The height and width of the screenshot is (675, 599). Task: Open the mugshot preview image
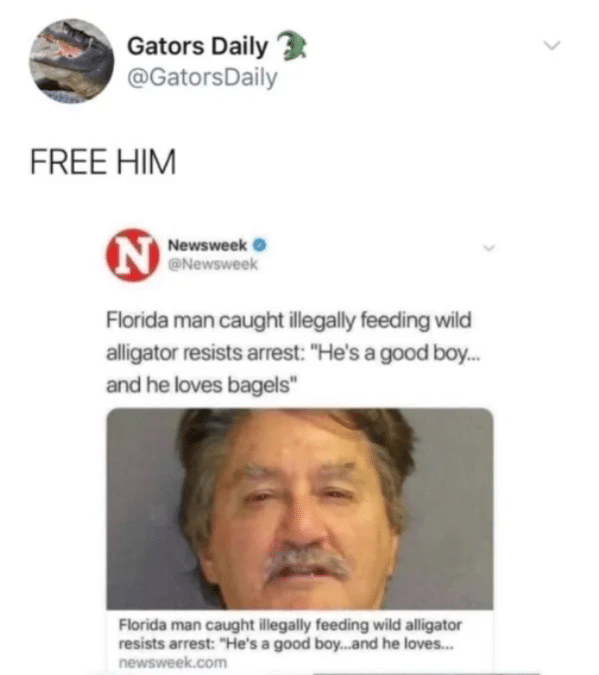[x=300, y=509]
